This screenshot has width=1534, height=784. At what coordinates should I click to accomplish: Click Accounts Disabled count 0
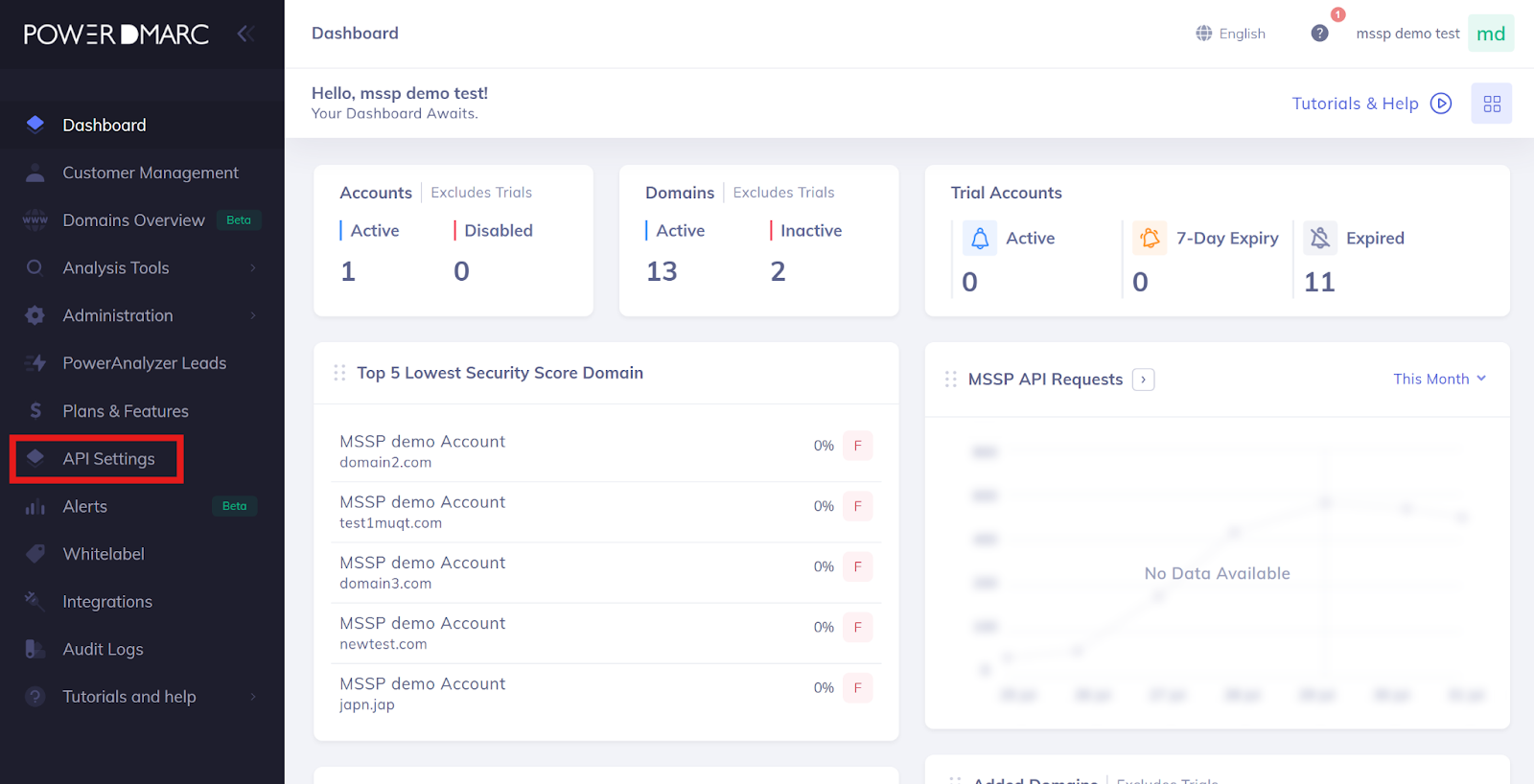(x=461, y=272)
